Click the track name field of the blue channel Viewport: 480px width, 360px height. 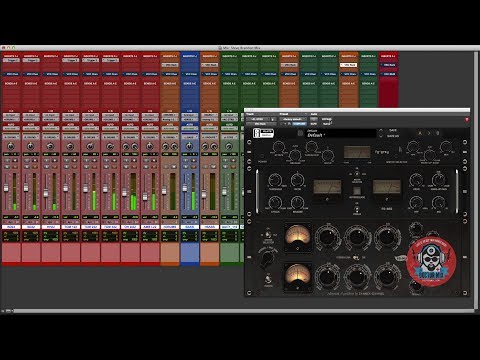click(x=189, y=227)
